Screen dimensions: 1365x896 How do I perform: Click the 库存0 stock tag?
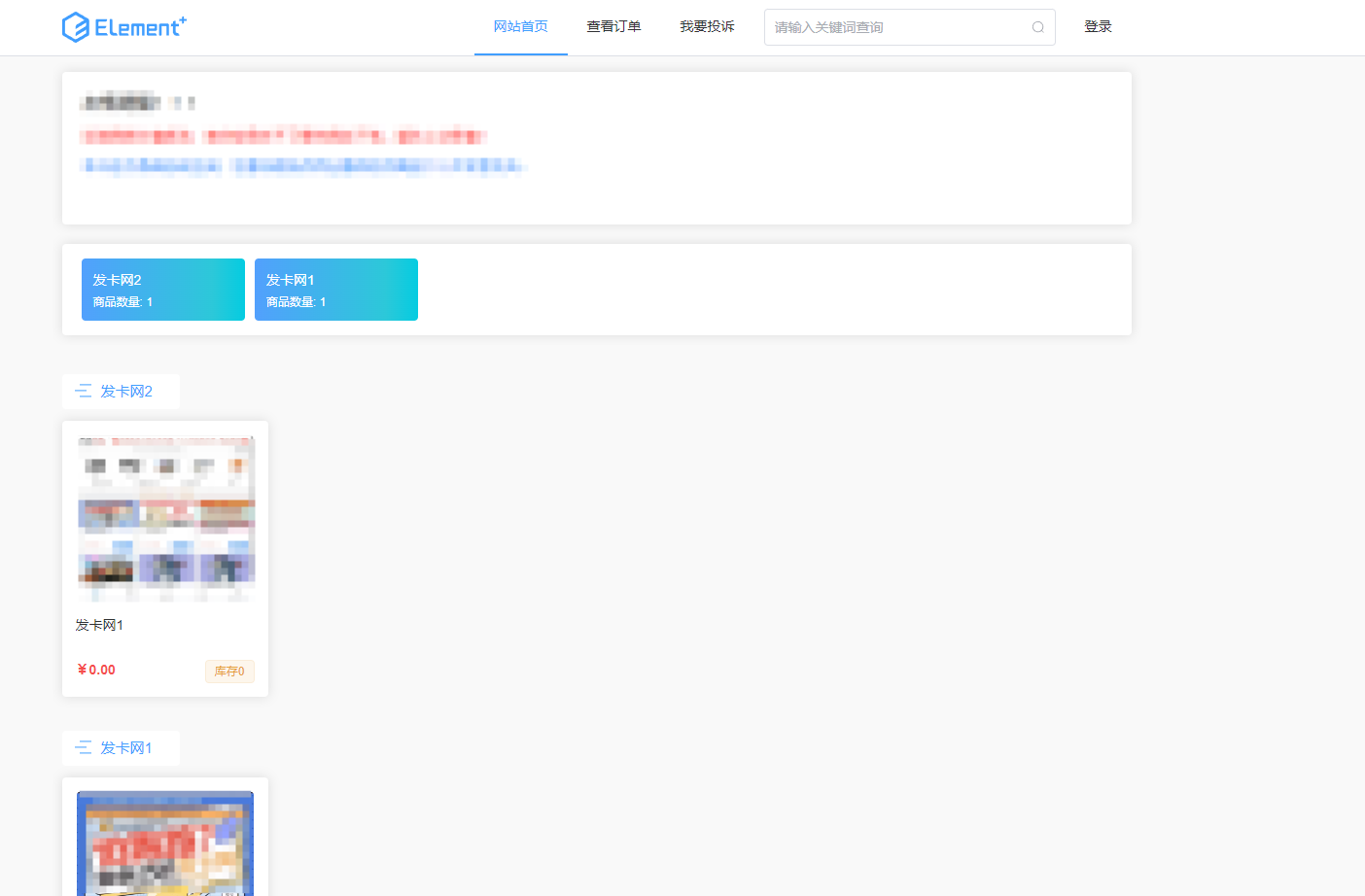[x=229, y=671]
